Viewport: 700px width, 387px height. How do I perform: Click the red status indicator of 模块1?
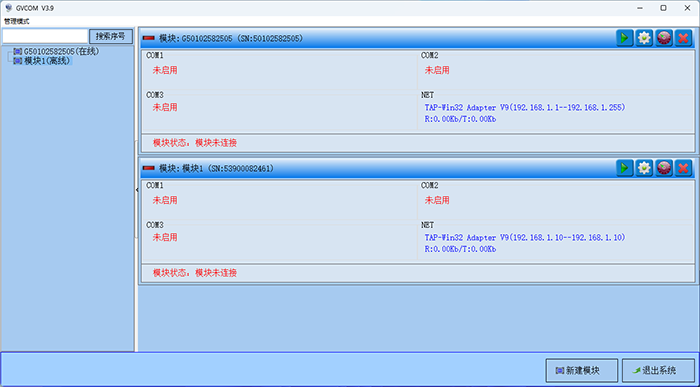click(x=148, y=168)
